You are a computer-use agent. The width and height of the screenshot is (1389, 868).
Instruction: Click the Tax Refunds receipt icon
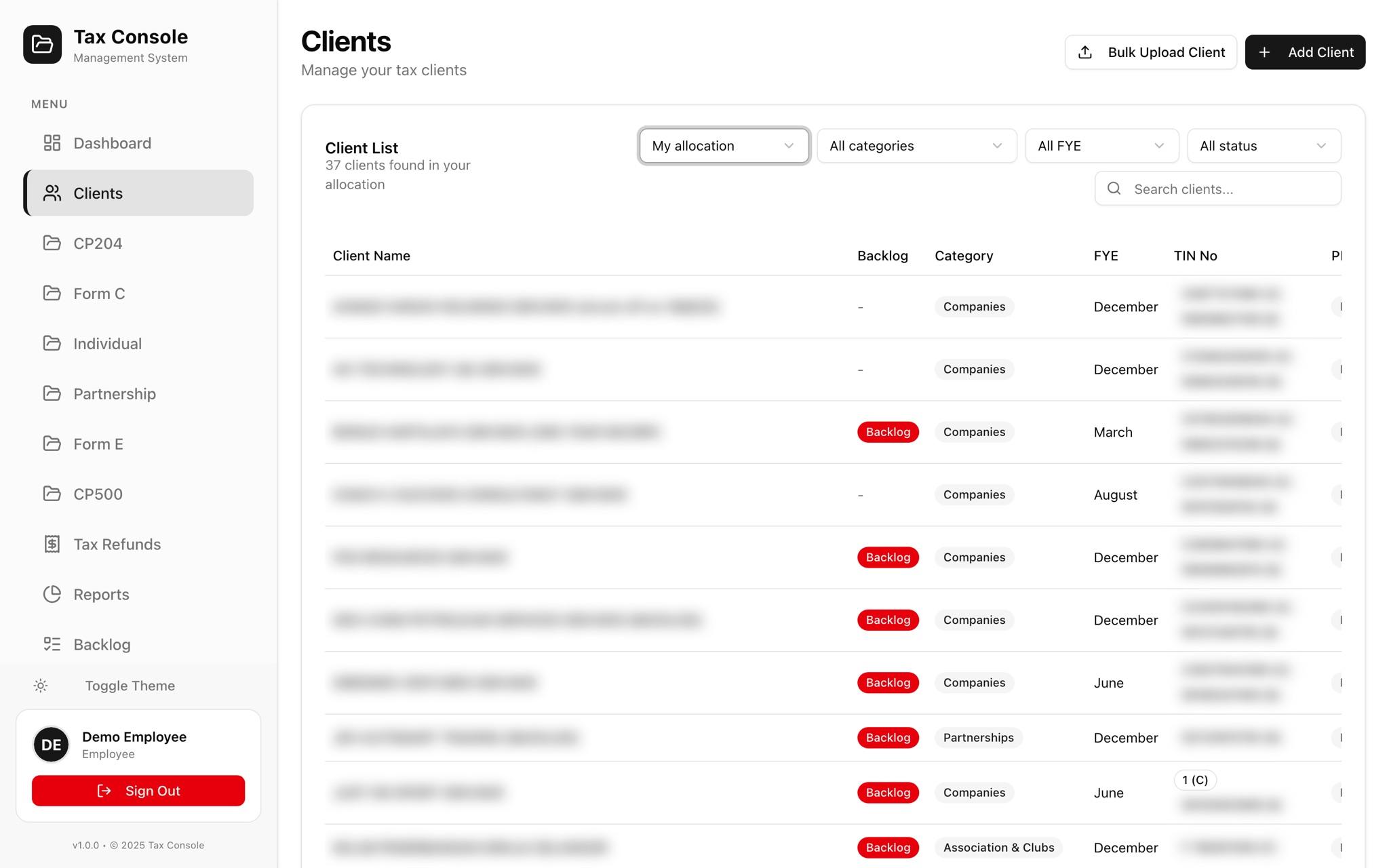52,544
